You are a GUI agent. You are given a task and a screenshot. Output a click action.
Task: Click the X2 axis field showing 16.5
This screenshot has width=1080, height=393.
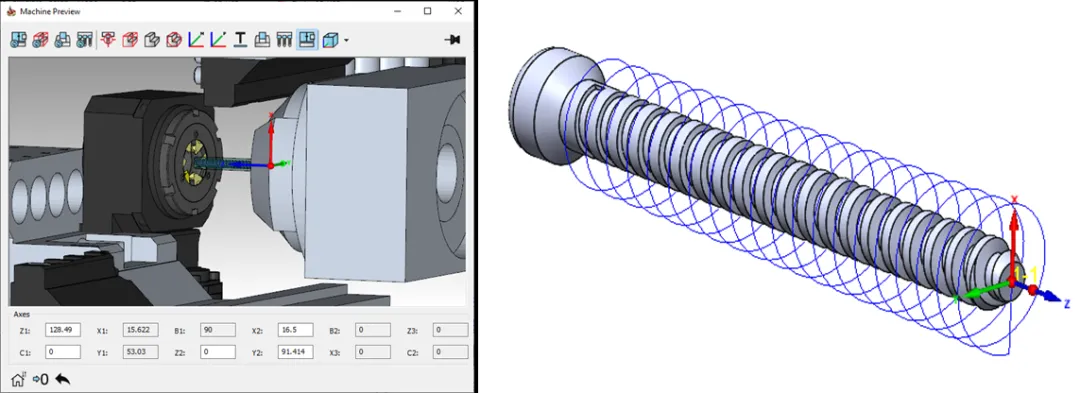tap(295, 330)
